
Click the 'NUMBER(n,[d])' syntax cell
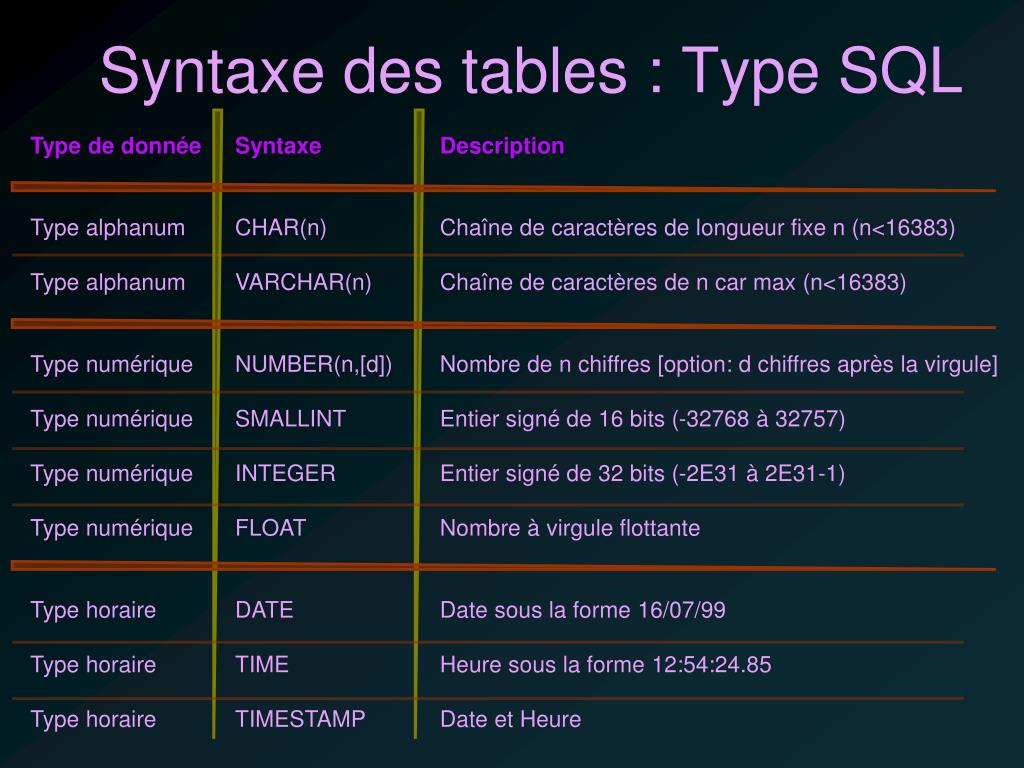313,364
